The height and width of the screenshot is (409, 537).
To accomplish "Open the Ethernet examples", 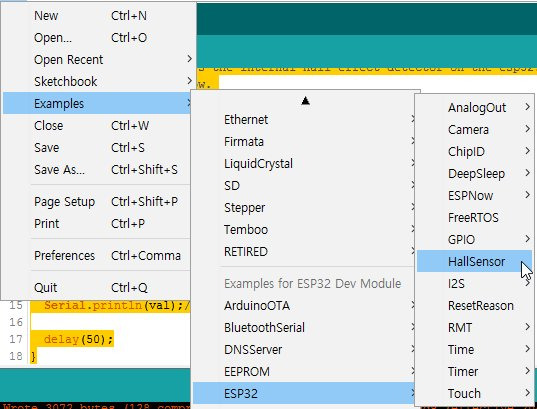I will click(304, 120).
